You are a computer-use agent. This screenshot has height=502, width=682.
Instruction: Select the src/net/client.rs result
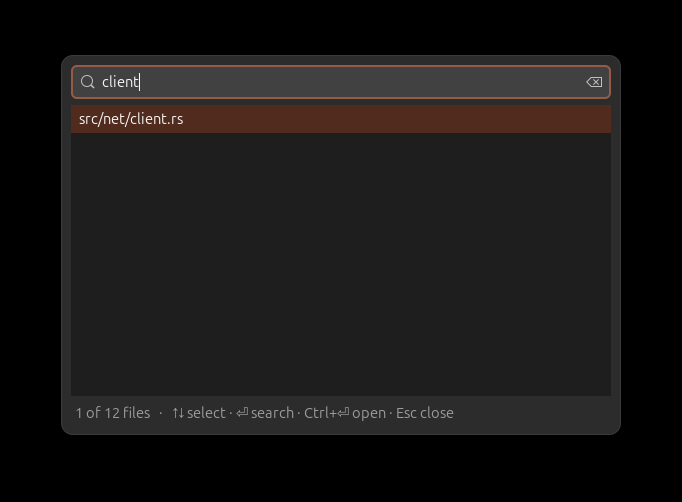341,119
